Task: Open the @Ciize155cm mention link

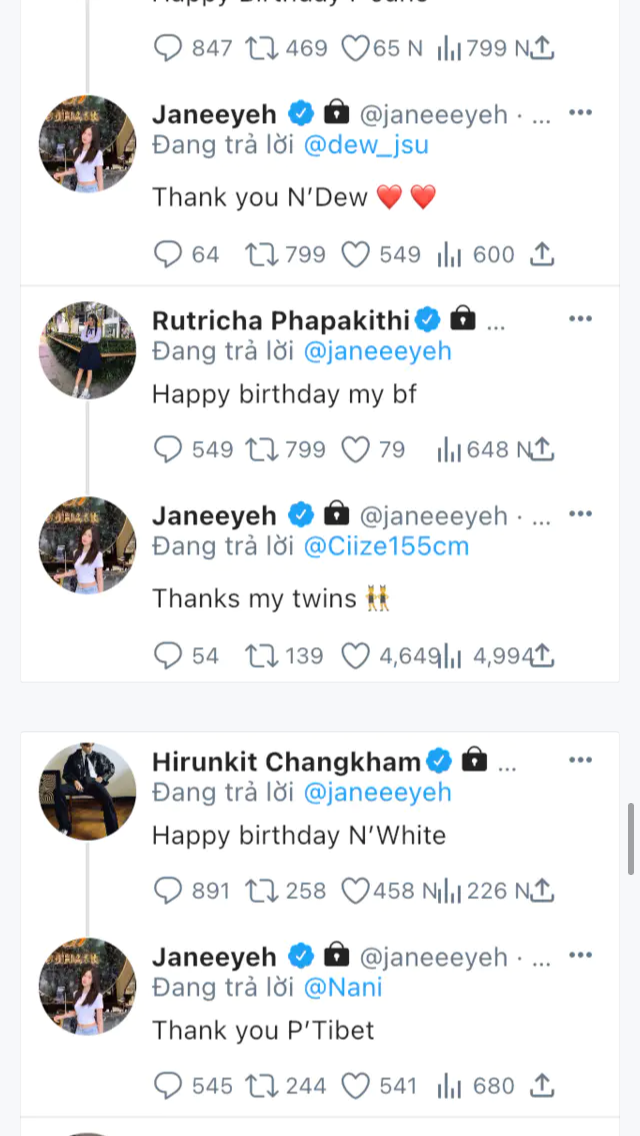Action: [385, 546]
